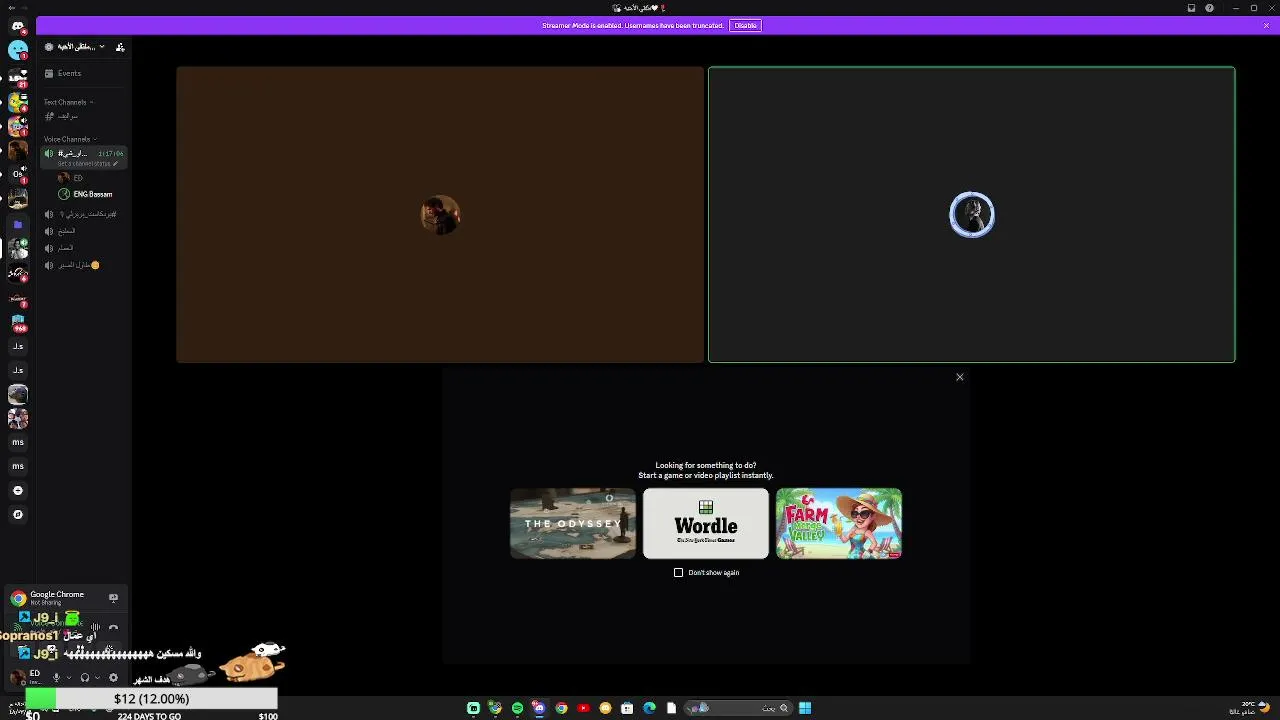Click the left participant's video tile
Viewport: 1280px width, 720px height.
pos(440,215)
